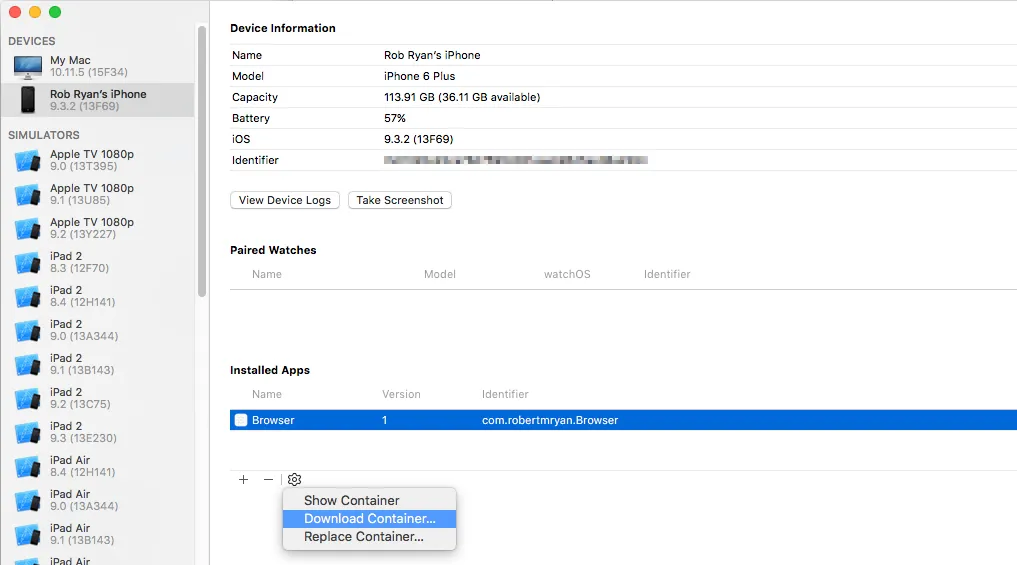Click Paired Watches Name column header
Image resolution: width=1017 pixels, height=565 pixels.
click(267, 274)
